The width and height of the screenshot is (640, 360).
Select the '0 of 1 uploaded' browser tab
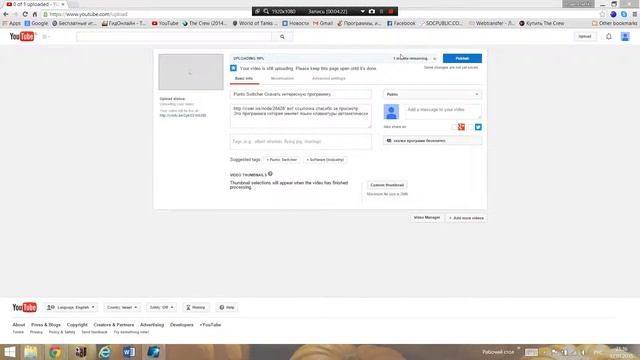[x=35, y=4]
